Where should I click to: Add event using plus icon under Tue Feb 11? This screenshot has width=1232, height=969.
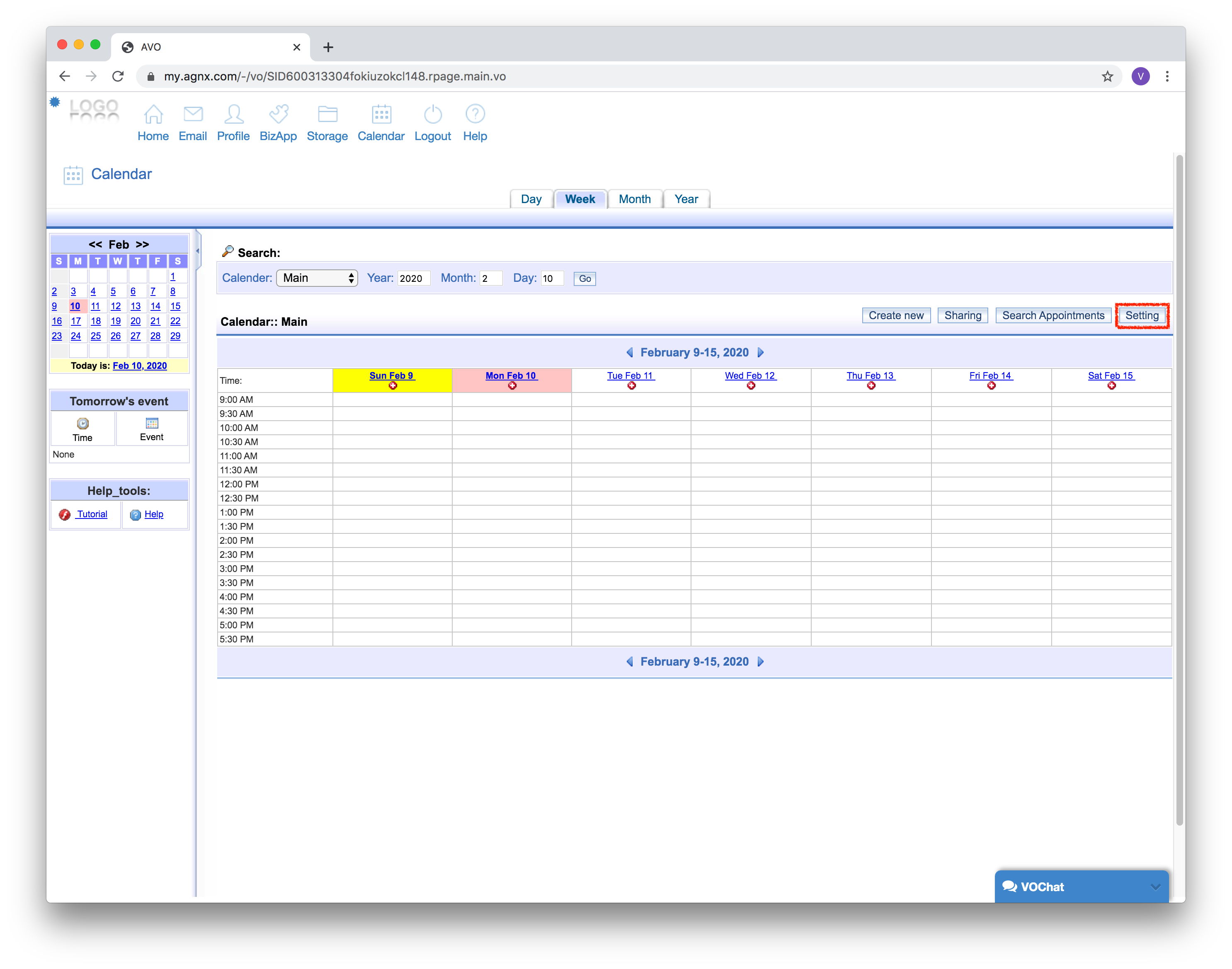pos(631,386)
